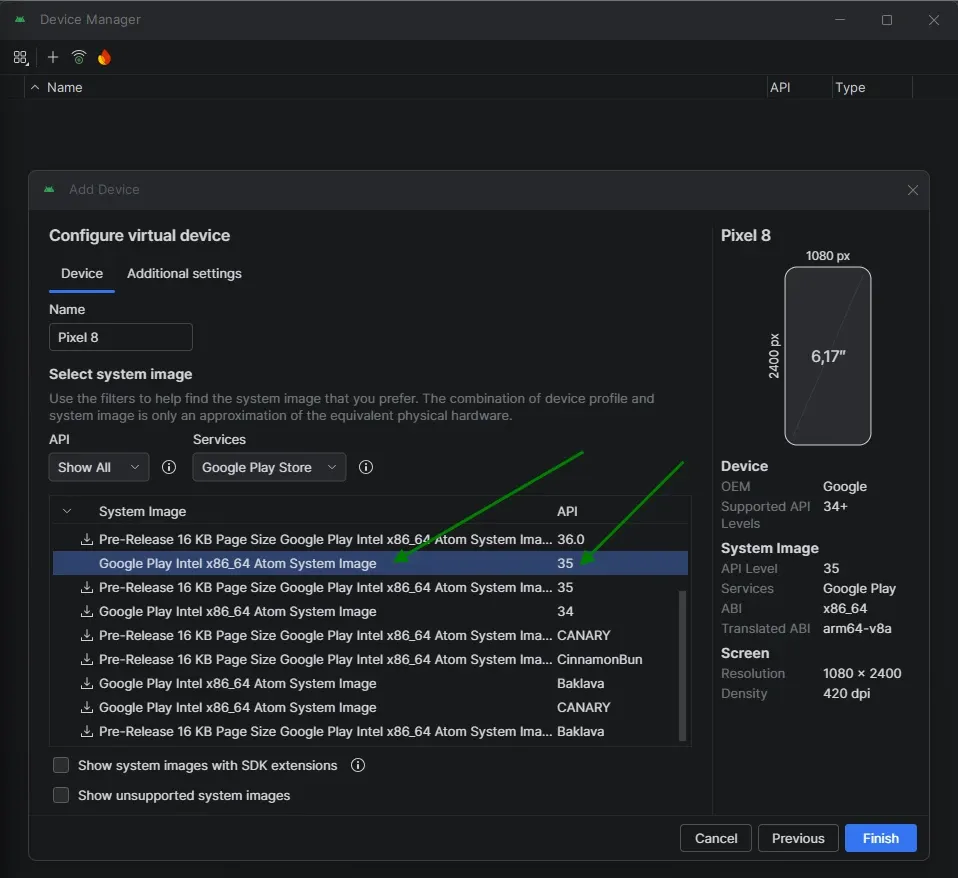Click the device grouping icon in Device Manager toolbar
The image size is (958, 878).
pyautogui.click(x=20, y=57)
